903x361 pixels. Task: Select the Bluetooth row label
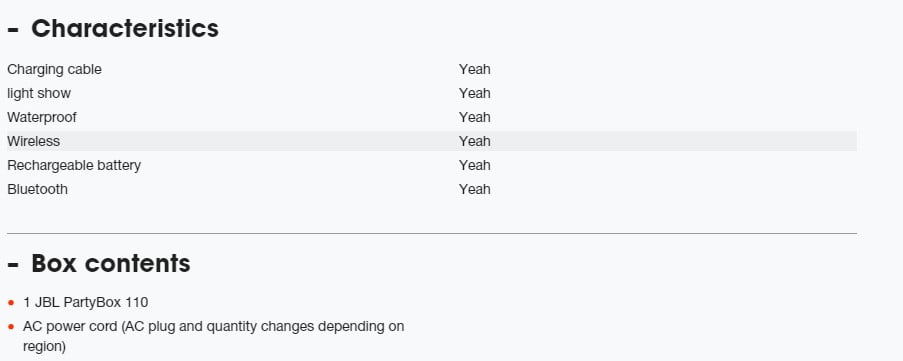click(x=37, y=189)
